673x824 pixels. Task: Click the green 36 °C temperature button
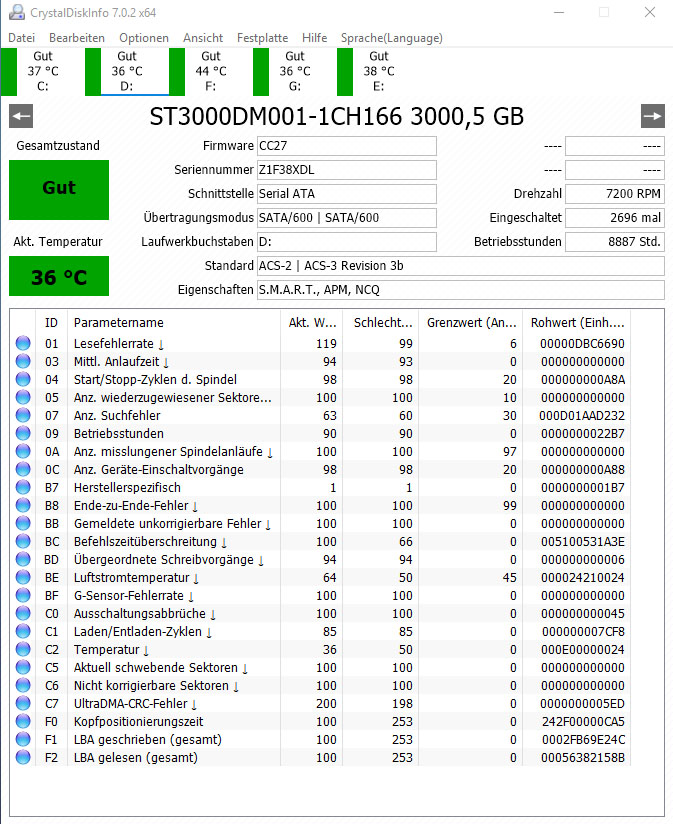coord(59,276)
